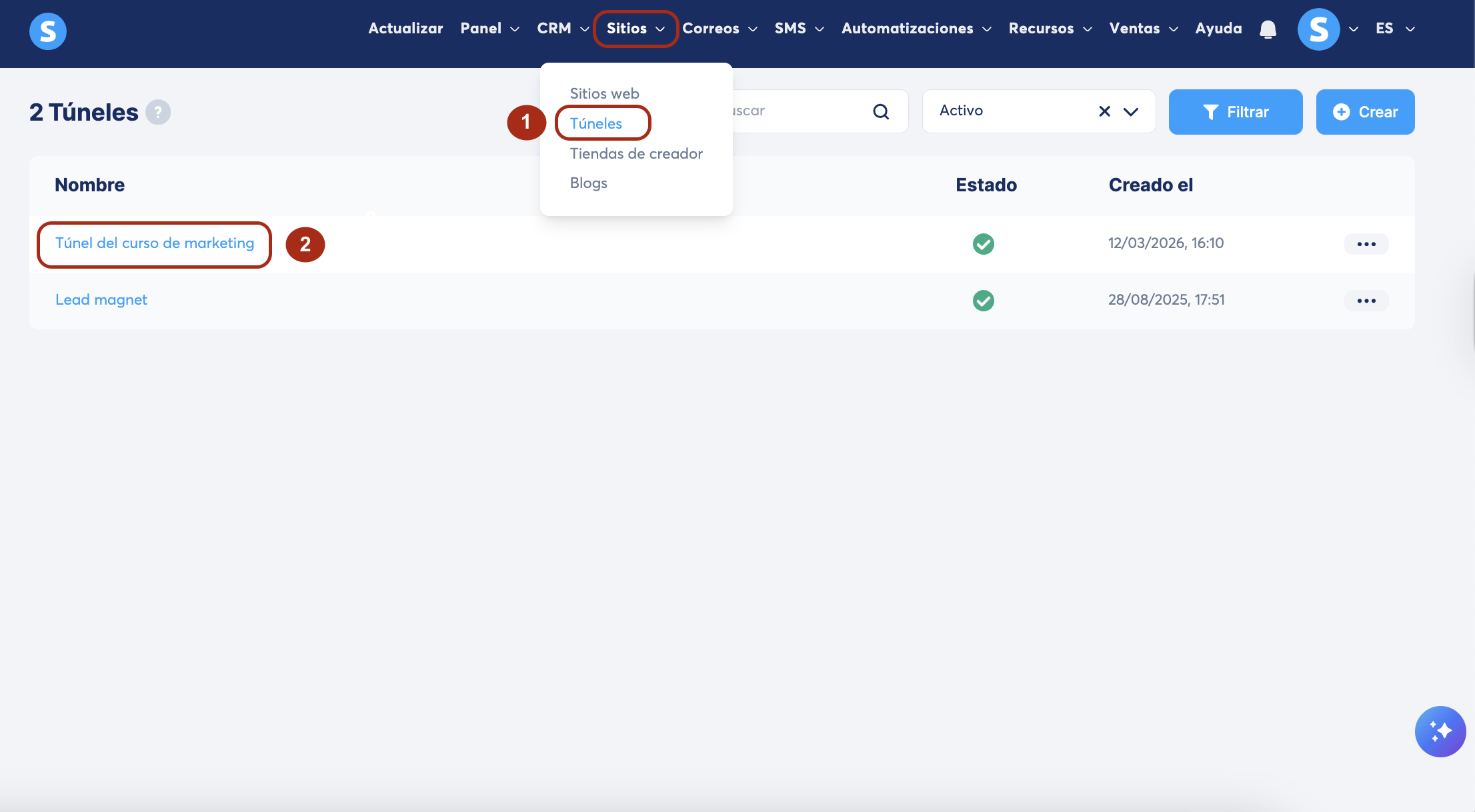Click the systeme.io logo in top-left corner
This screenshot has height=812, width=1475.
(47, 31)
